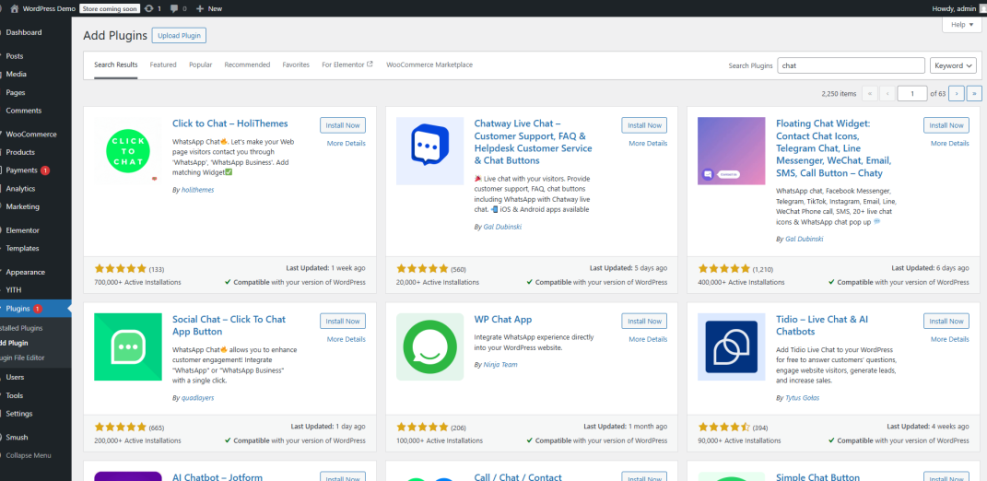Open Settings in the sidebar
The width and height of the screenshot is (987, 481).
19,414
